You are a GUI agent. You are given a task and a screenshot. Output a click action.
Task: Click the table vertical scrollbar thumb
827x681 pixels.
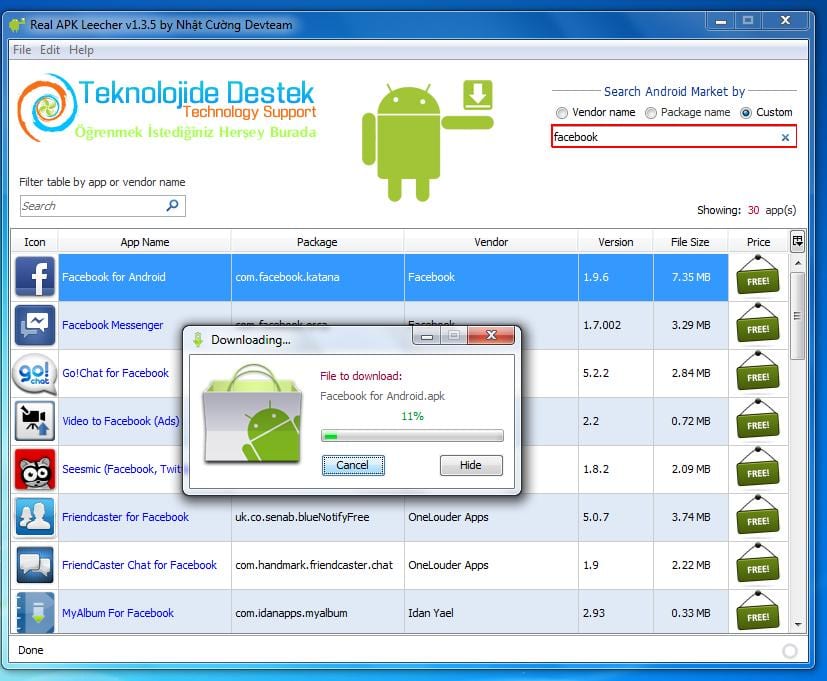point(797,315)
